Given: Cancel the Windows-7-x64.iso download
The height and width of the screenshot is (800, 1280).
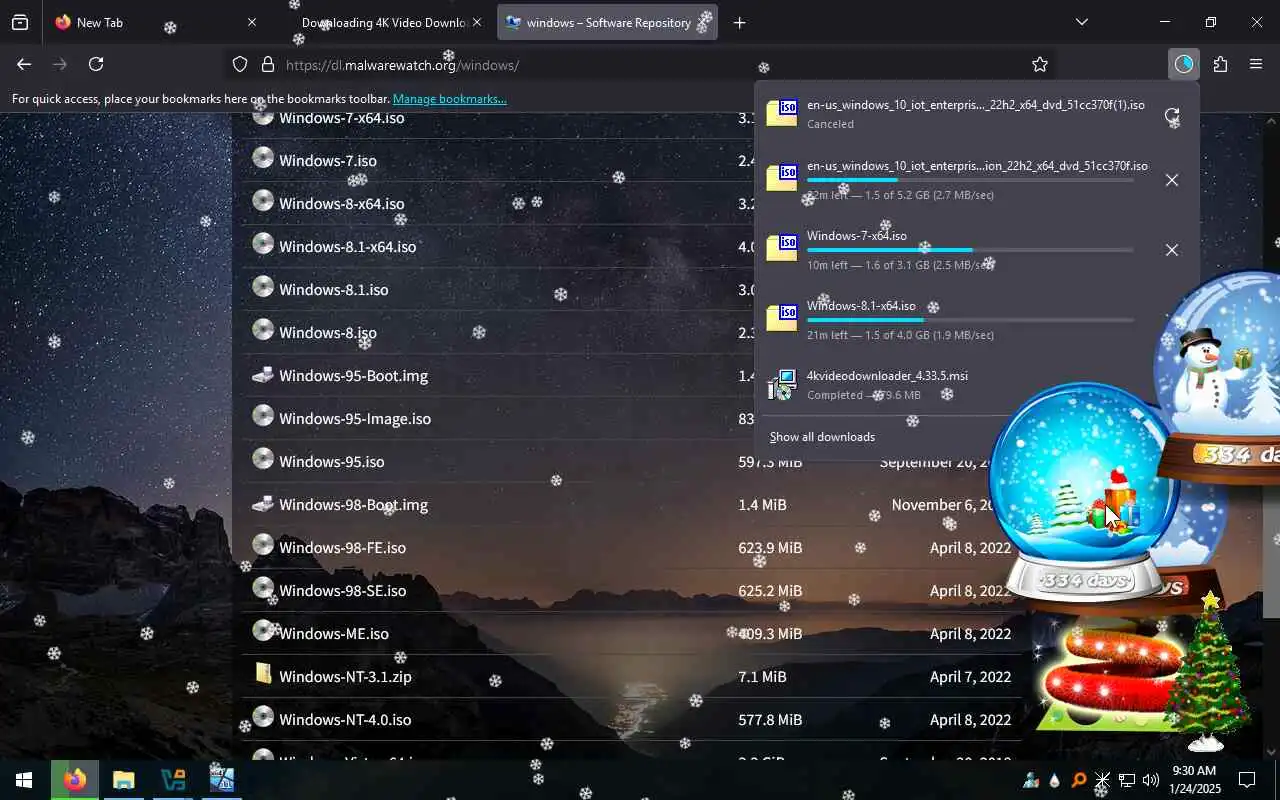Looking at the screenshot, I should (1172, 250).
